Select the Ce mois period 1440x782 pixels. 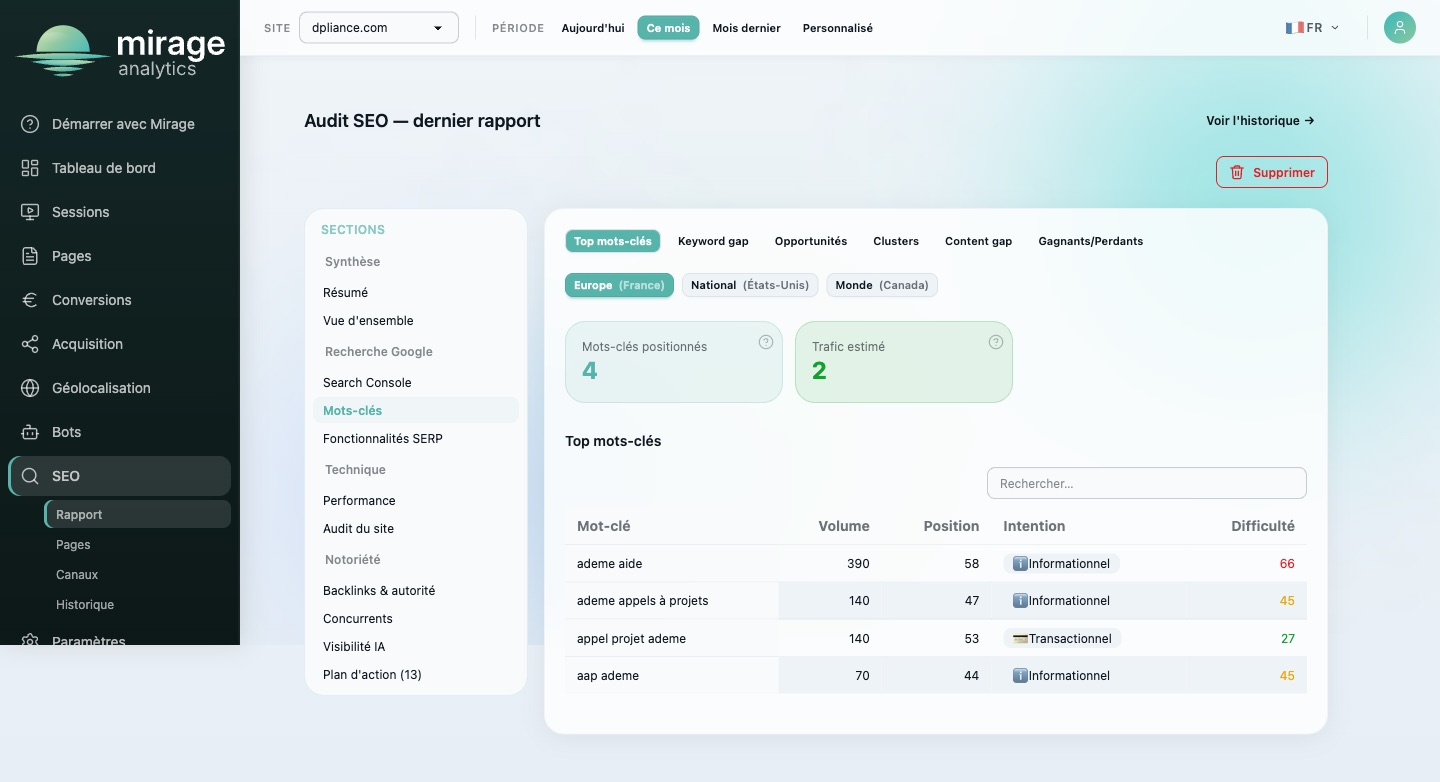point(668,28)
